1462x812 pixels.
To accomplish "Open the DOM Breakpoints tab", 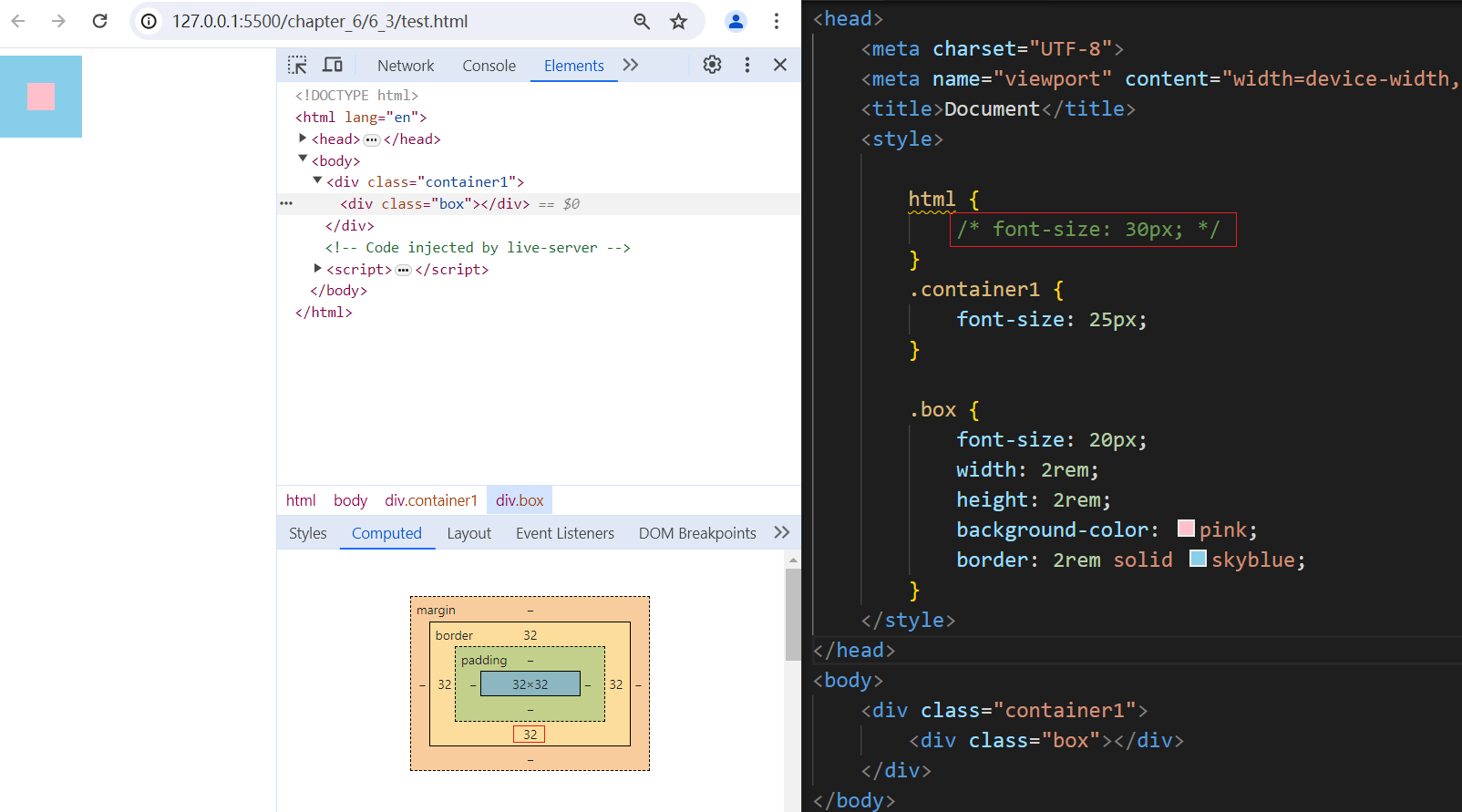I will 697,533.
